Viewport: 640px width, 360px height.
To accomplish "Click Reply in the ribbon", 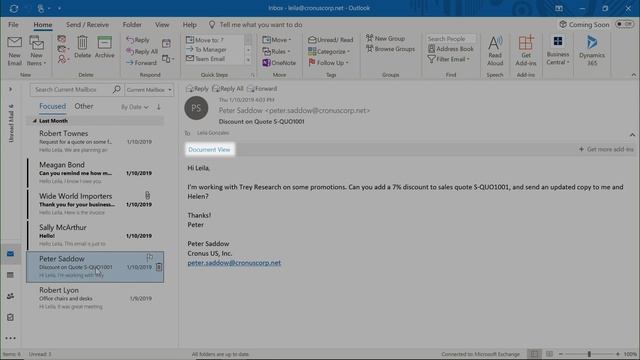I will pyautogui.click(x=138, y=40).
